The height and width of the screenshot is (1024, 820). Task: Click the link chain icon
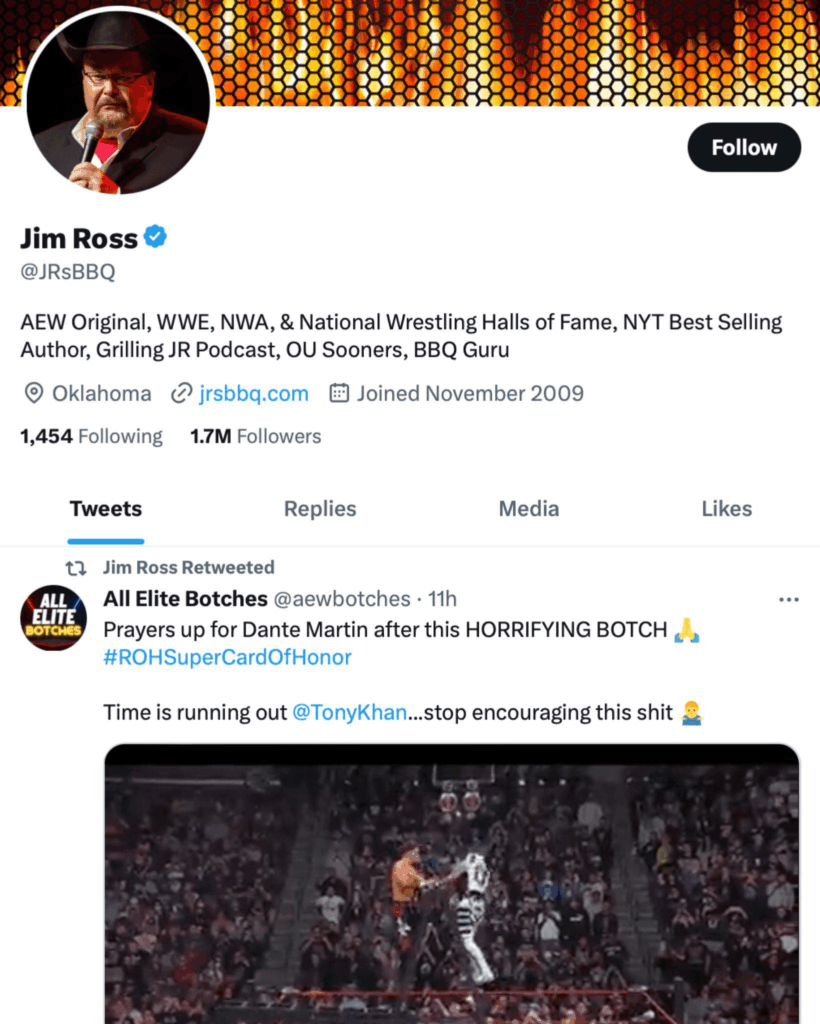coord(181,393)
